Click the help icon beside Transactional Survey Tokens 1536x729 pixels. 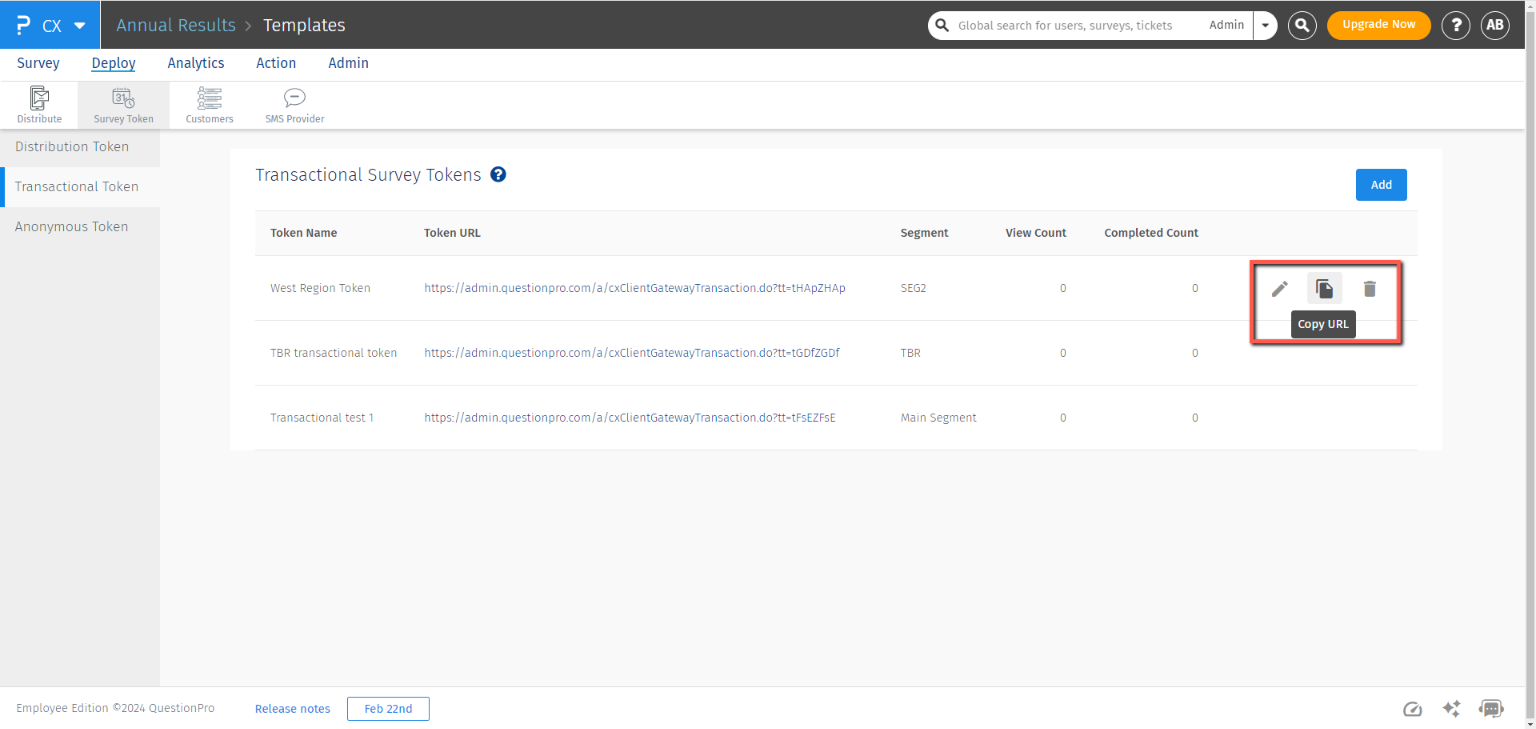point(498,174)
